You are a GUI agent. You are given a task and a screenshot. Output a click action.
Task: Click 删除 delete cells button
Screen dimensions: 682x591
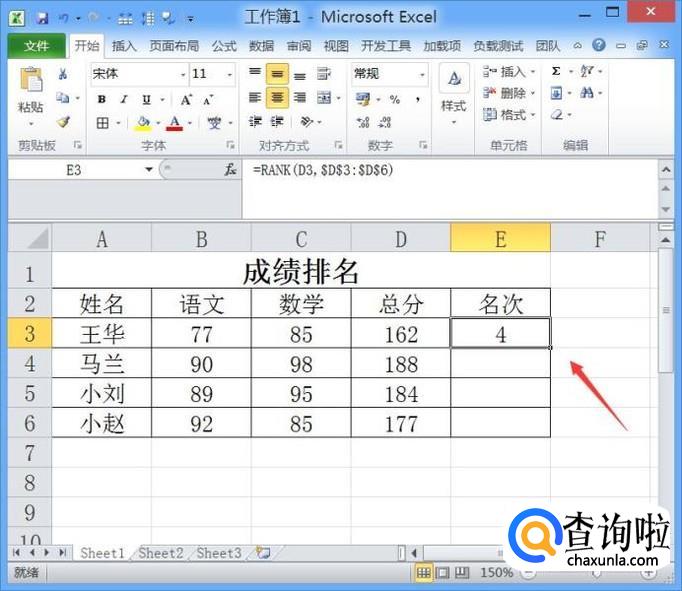click(x=508, y=93)
